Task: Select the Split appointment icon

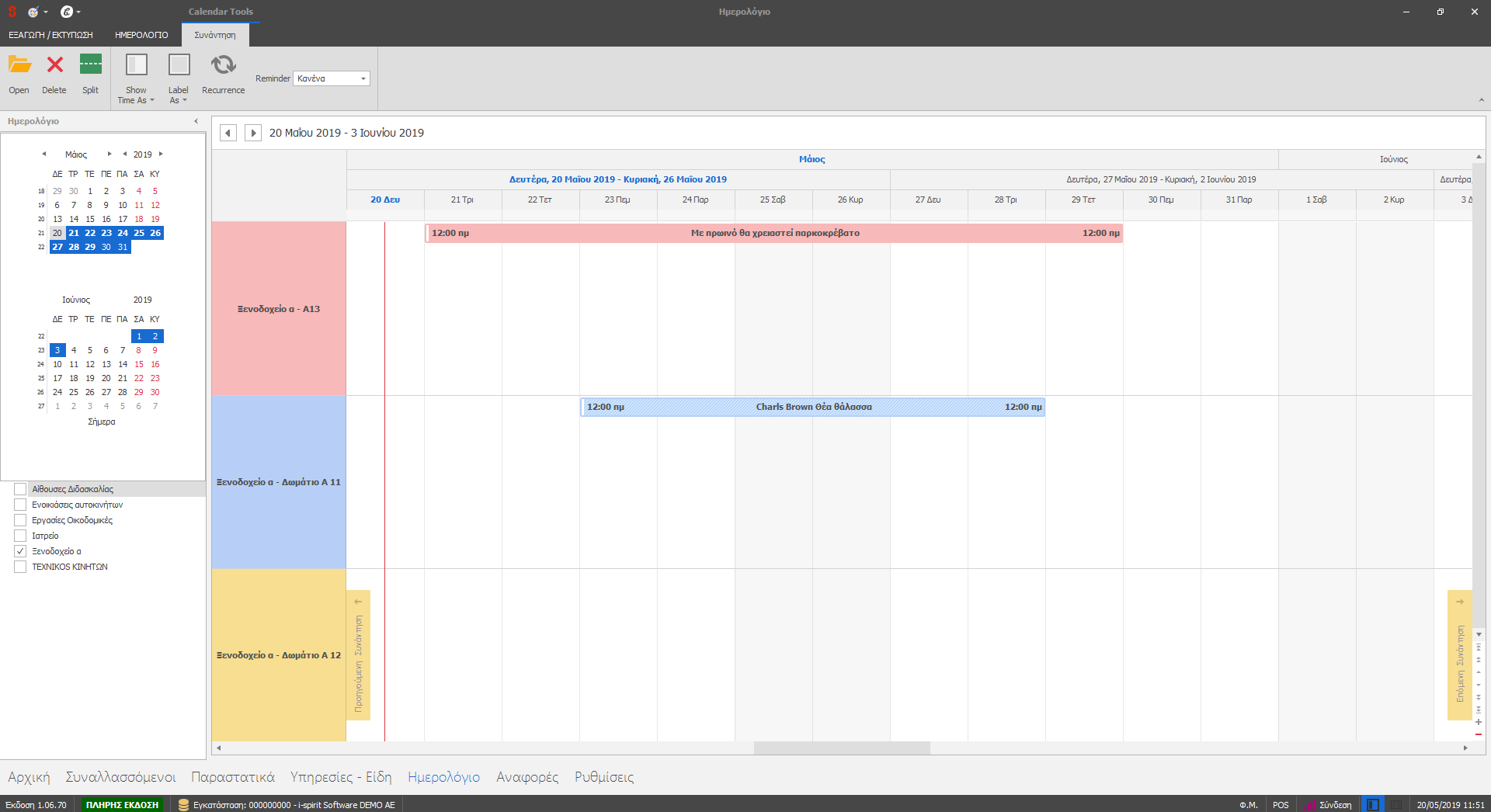Action: pos(91,65)
